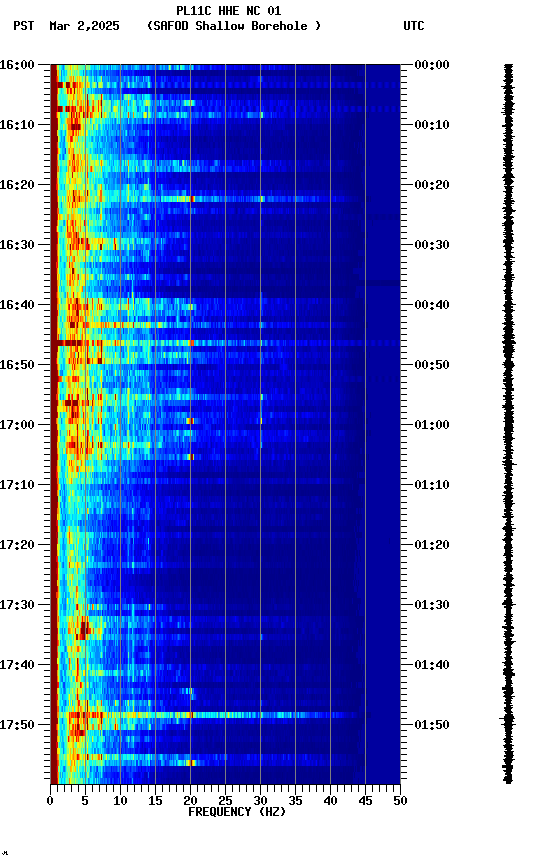Screen dimensions: 552x864
Task: Select the UTC timezone label
Action: (414, 26)
